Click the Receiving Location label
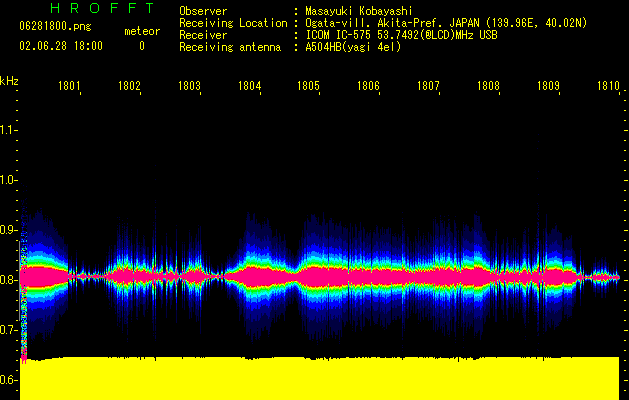This screenshot has height=400, width=629. (233, 23)
